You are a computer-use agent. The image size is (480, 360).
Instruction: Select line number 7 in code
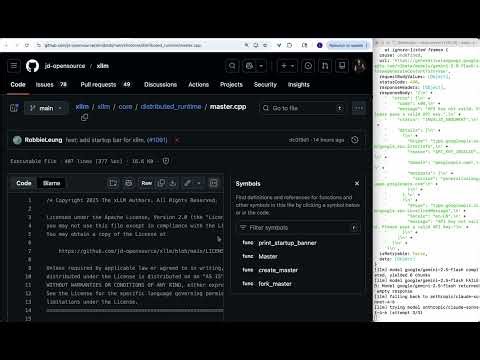click(29, 251)
